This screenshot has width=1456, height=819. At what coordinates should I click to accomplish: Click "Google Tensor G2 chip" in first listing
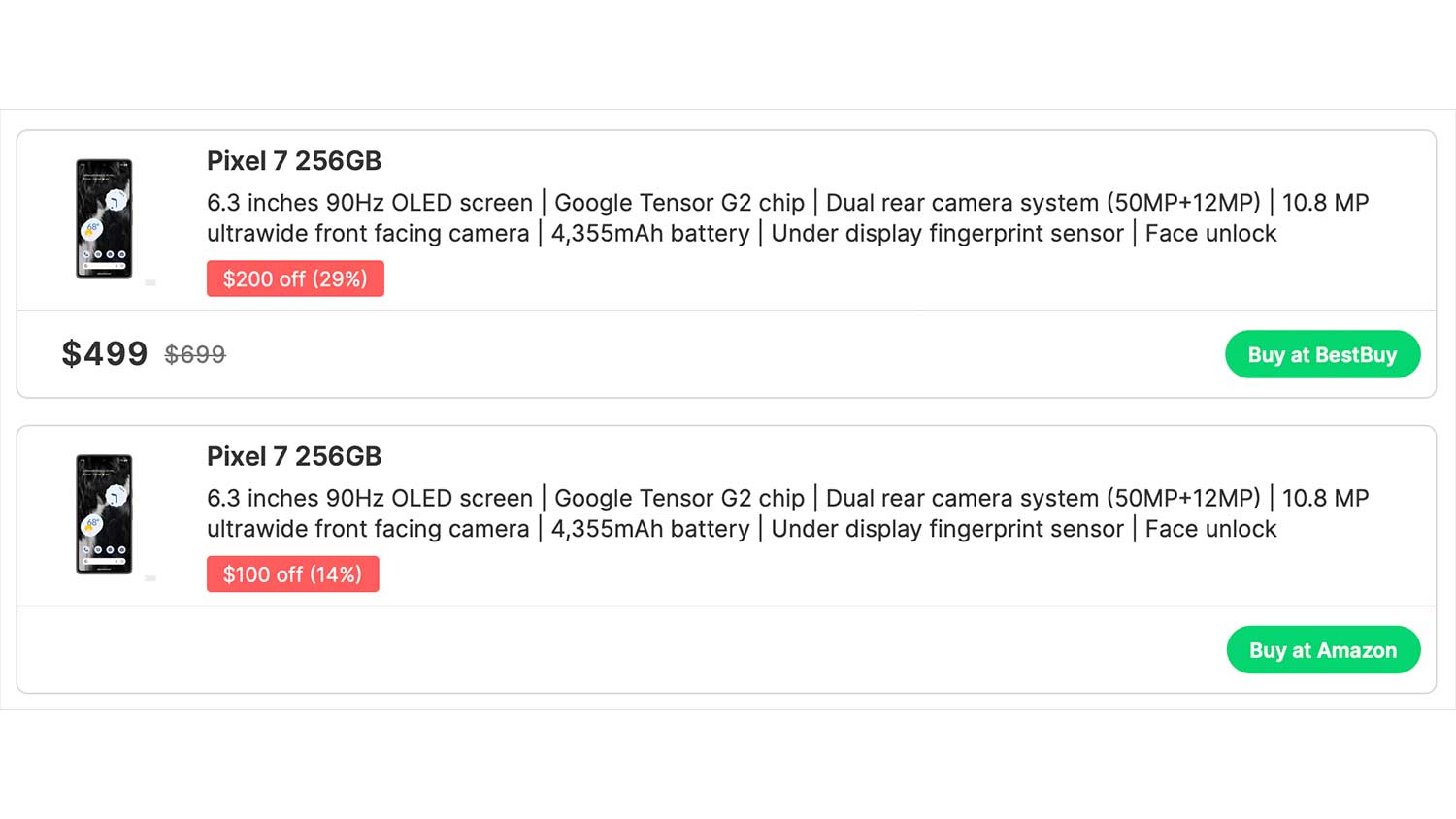pos(679,203)
